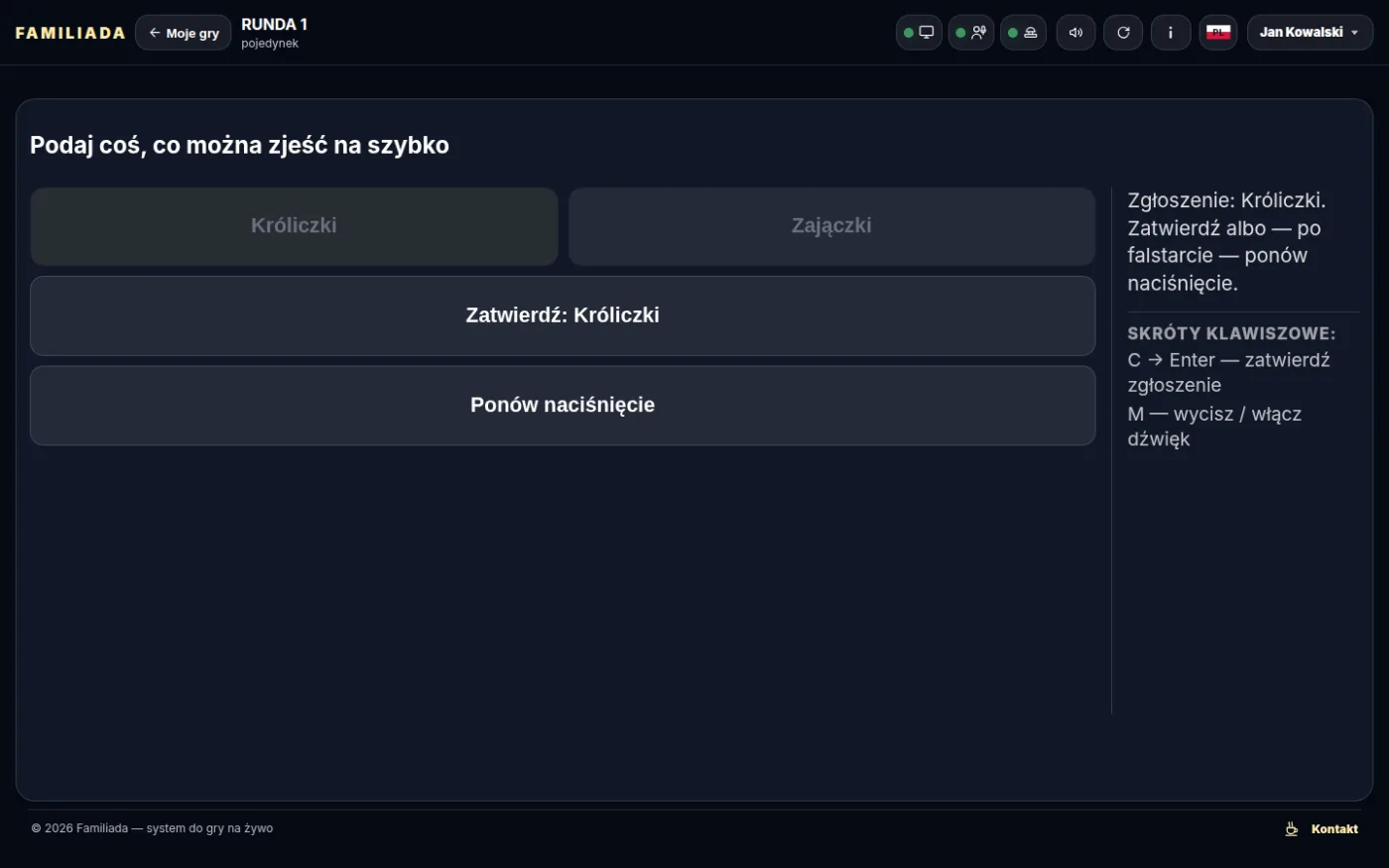This screenshot has width=1389, height=868.
Task: Select the Króliczki team button
Action: (294, 226)
